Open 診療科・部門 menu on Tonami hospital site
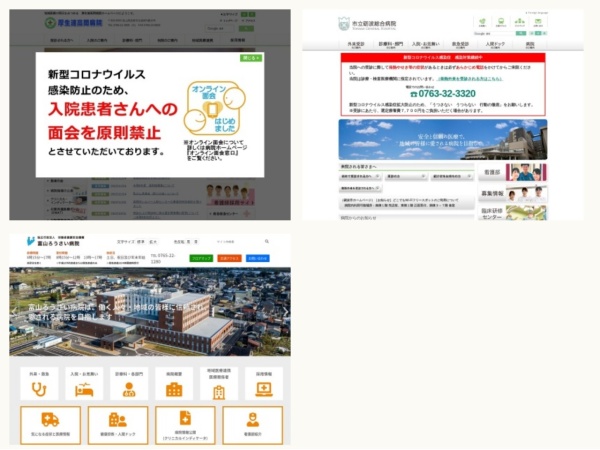The image size is (600, 450). click(391, 45)
